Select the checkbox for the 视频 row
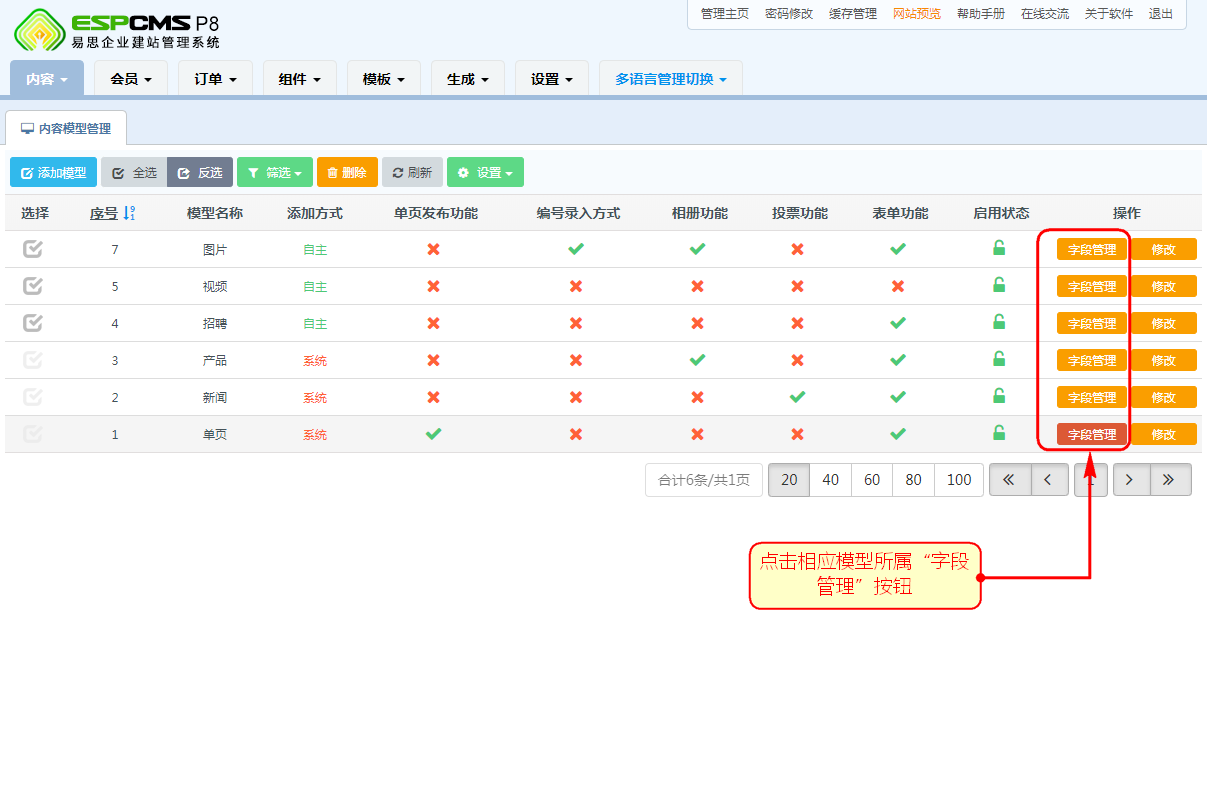Viewport: 1207px width, 808px height. pyautogui.click(x=33, y=286)
